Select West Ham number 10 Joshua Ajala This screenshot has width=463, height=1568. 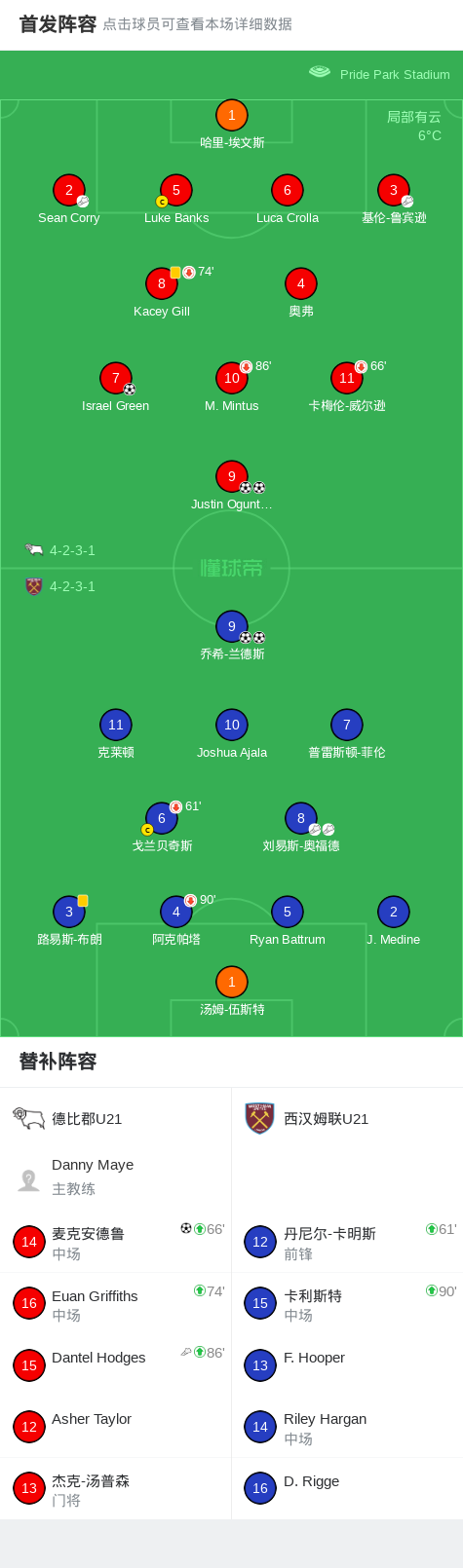point(232,725)
